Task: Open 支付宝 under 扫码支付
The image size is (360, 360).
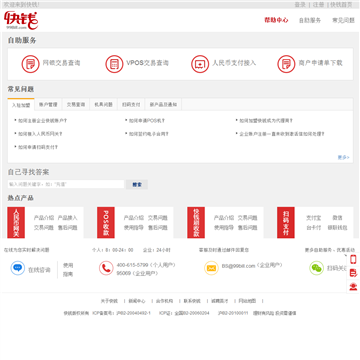Action: click(x=314, y=218)
